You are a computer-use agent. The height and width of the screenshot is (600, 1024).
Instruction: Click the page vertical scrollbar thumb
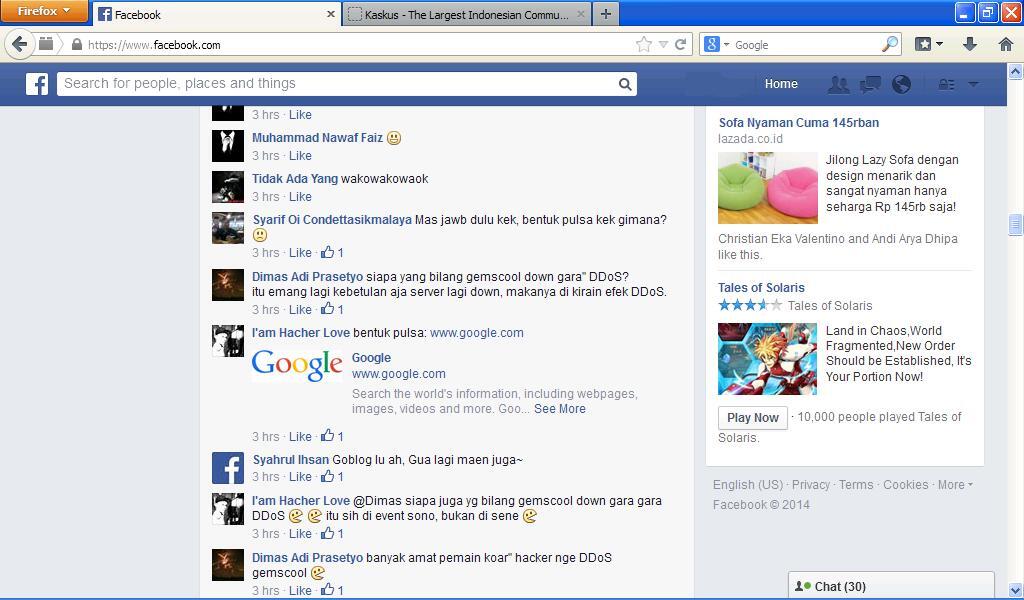[1015, 225]
